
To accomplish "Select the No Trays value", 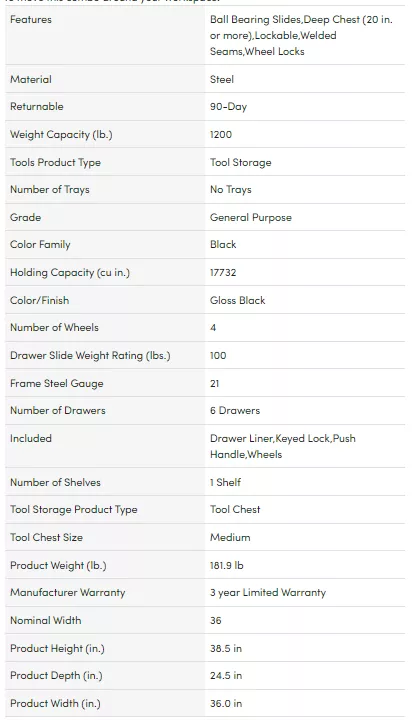I will click(231, 190).
